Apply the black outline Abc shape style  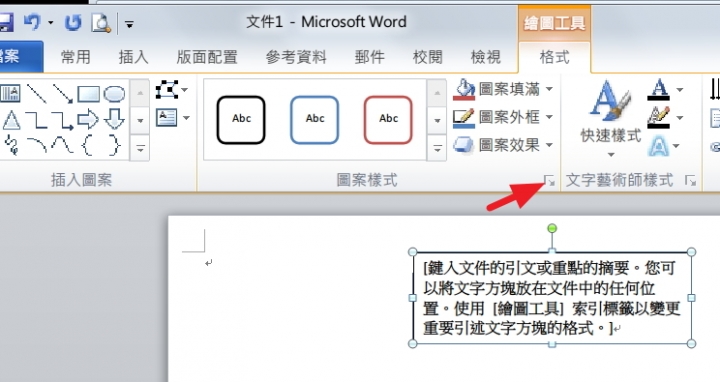(241, 119)
